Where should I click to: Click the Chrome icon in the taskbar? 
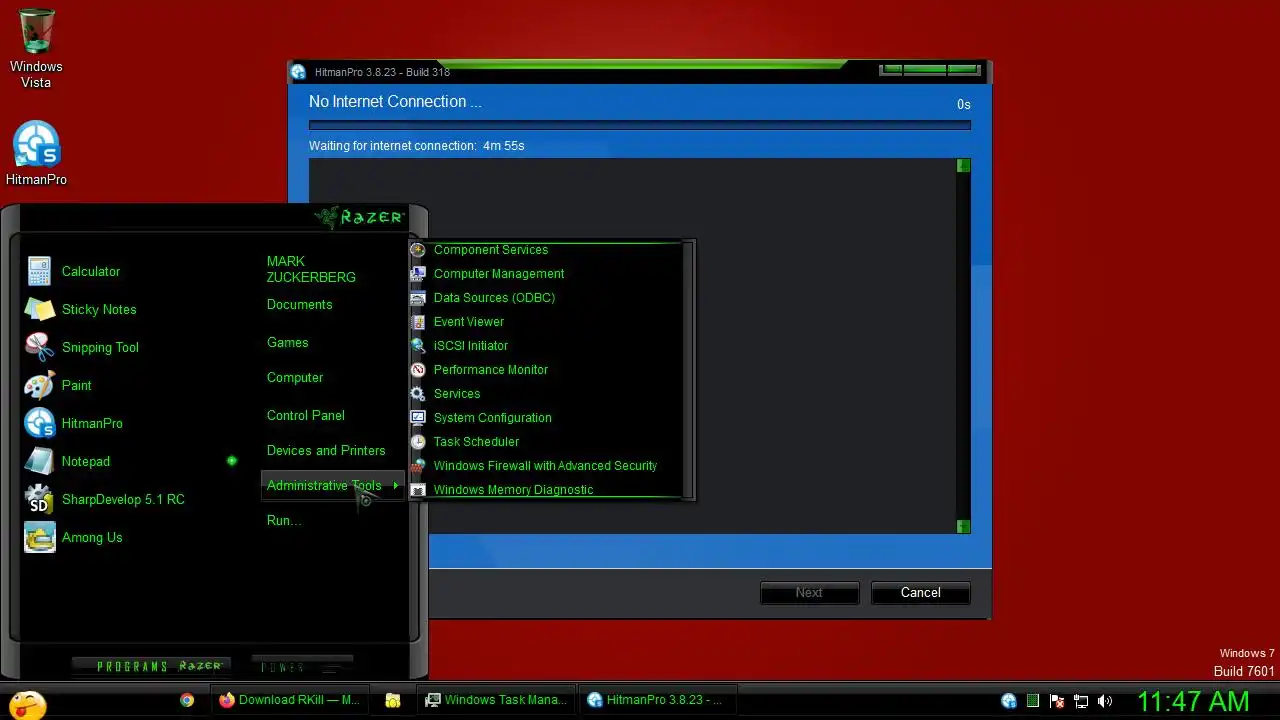(187, 700)
